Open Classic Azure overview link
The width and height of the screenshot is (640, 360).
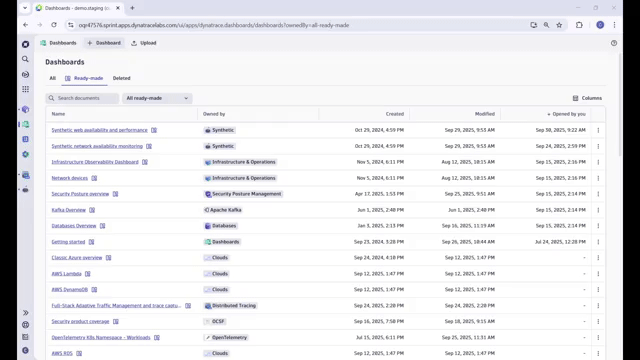pyautogui.click(x=77, y=258)
